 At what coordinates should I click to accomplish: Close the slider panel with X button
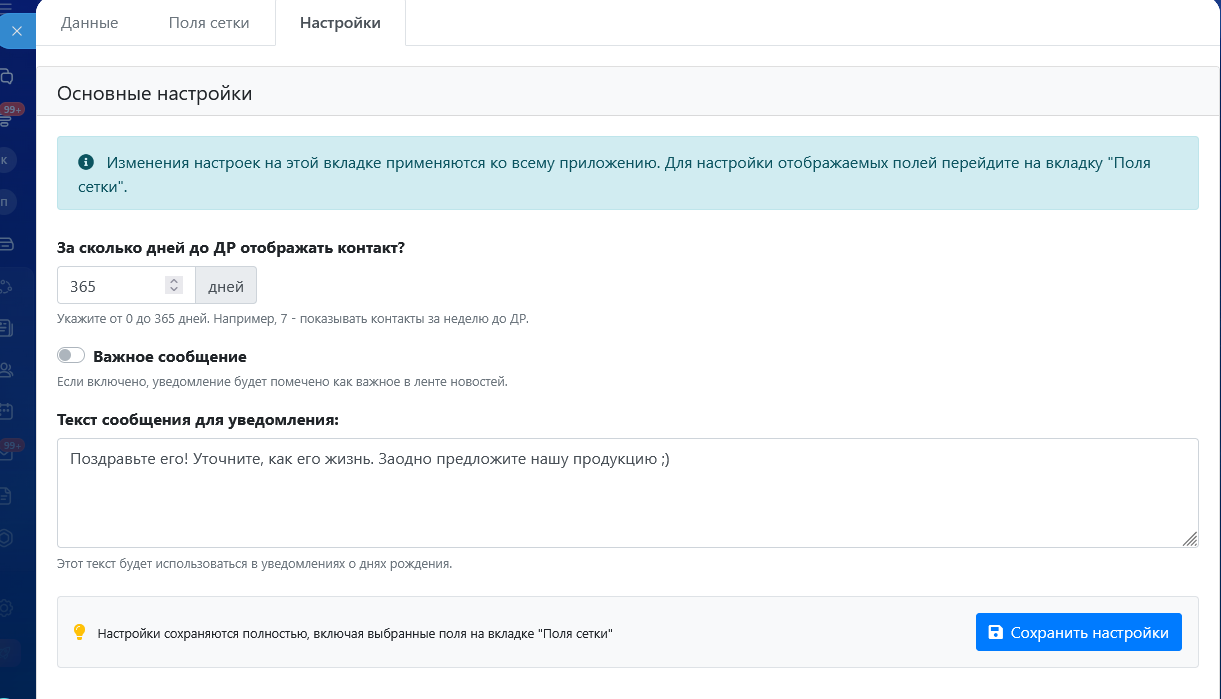(x=16, y=31)
